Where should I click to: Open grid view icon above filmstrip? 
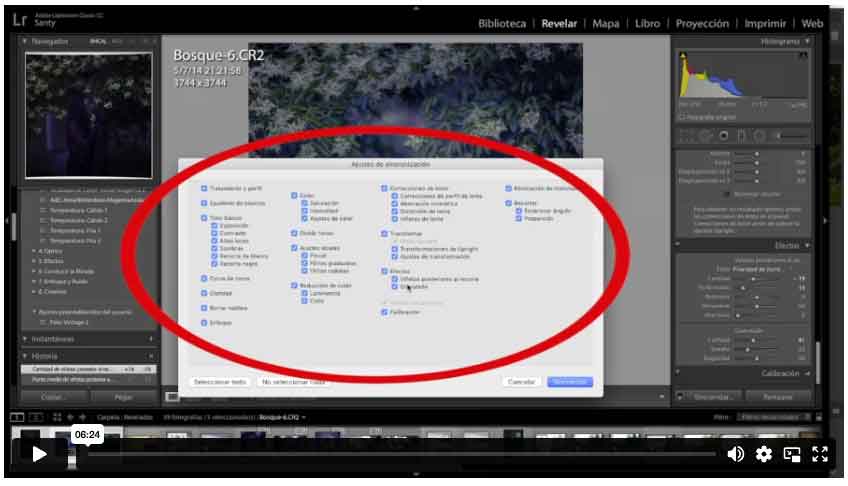coord(57,417)
